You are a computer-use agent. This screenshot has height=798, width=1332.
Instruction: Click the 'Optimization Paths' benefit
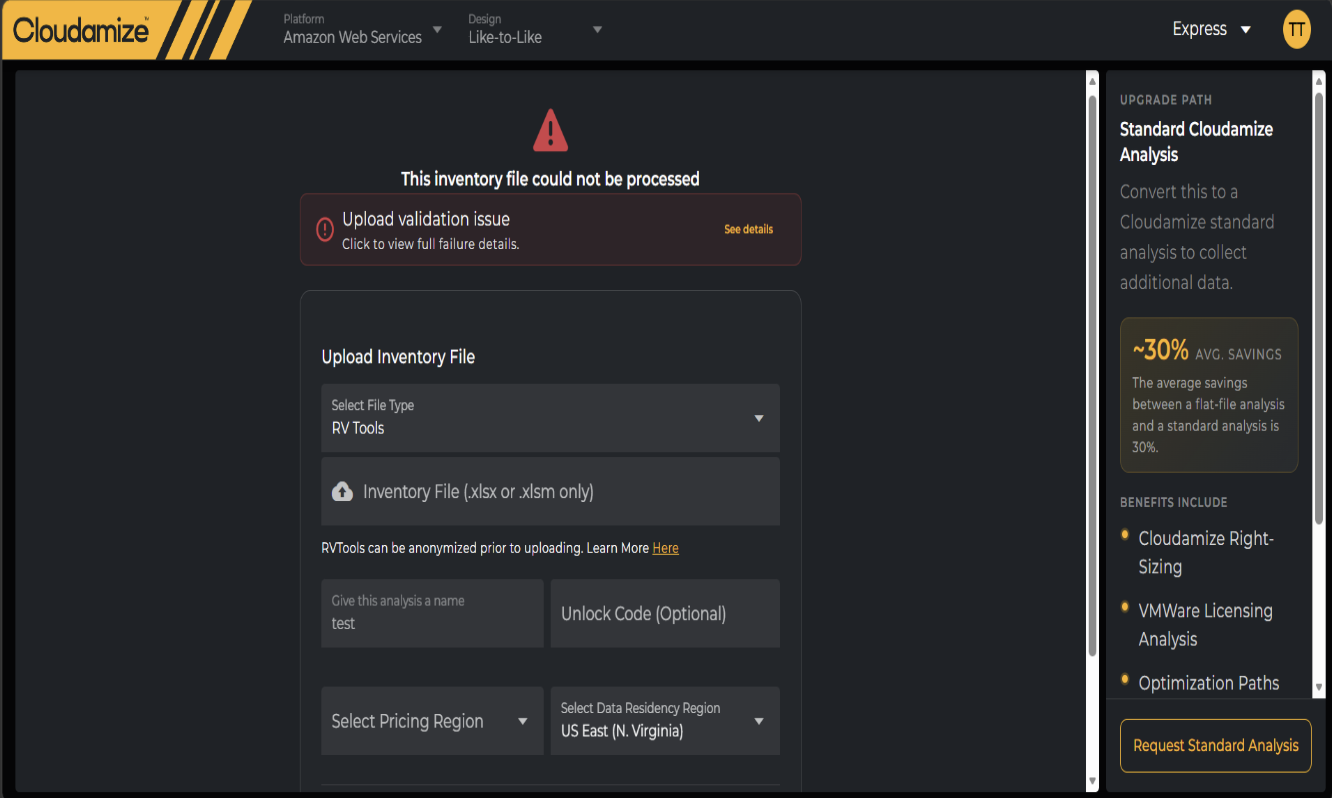[1209, 683]
